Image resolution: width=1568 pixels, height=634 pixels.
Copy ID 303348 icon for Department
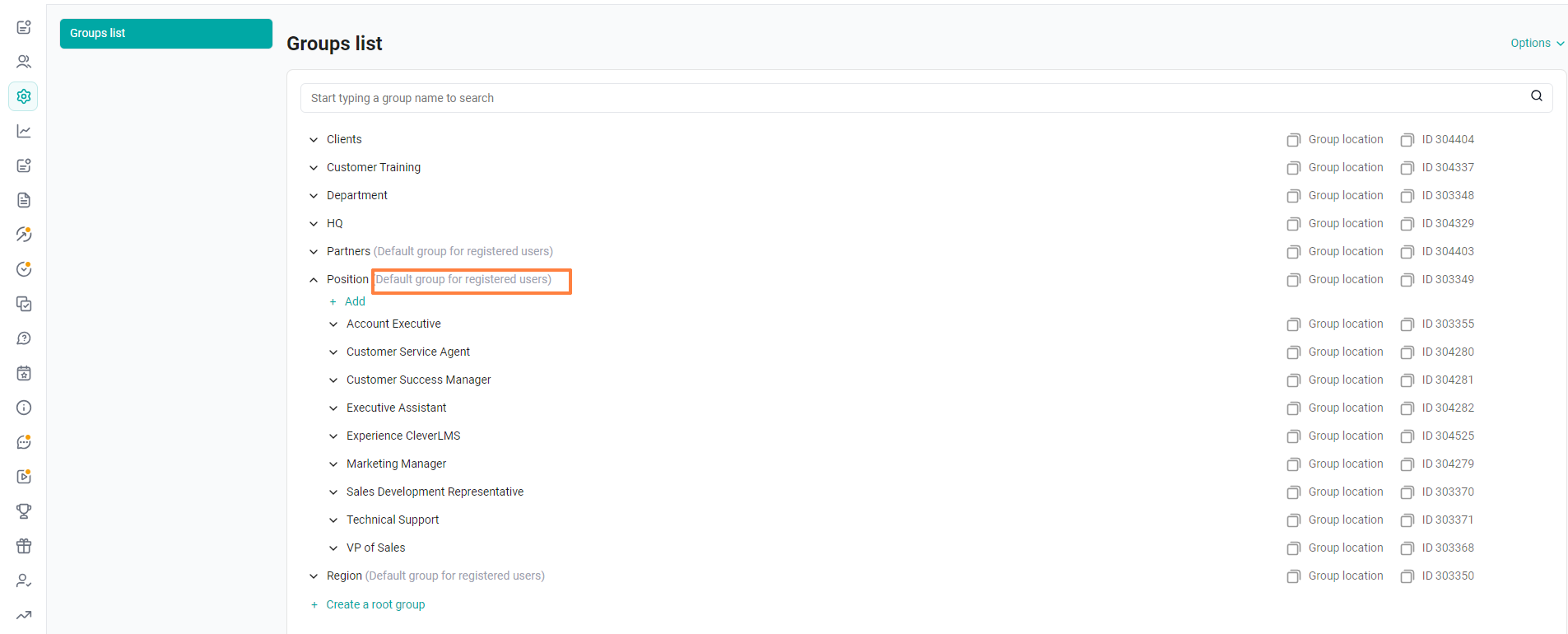pyautogui.click(x=1407, y=196)
